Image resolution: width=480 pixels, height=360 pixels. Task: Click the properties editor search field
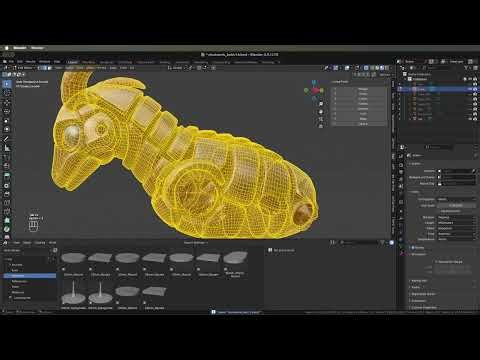tap(438, 147)
